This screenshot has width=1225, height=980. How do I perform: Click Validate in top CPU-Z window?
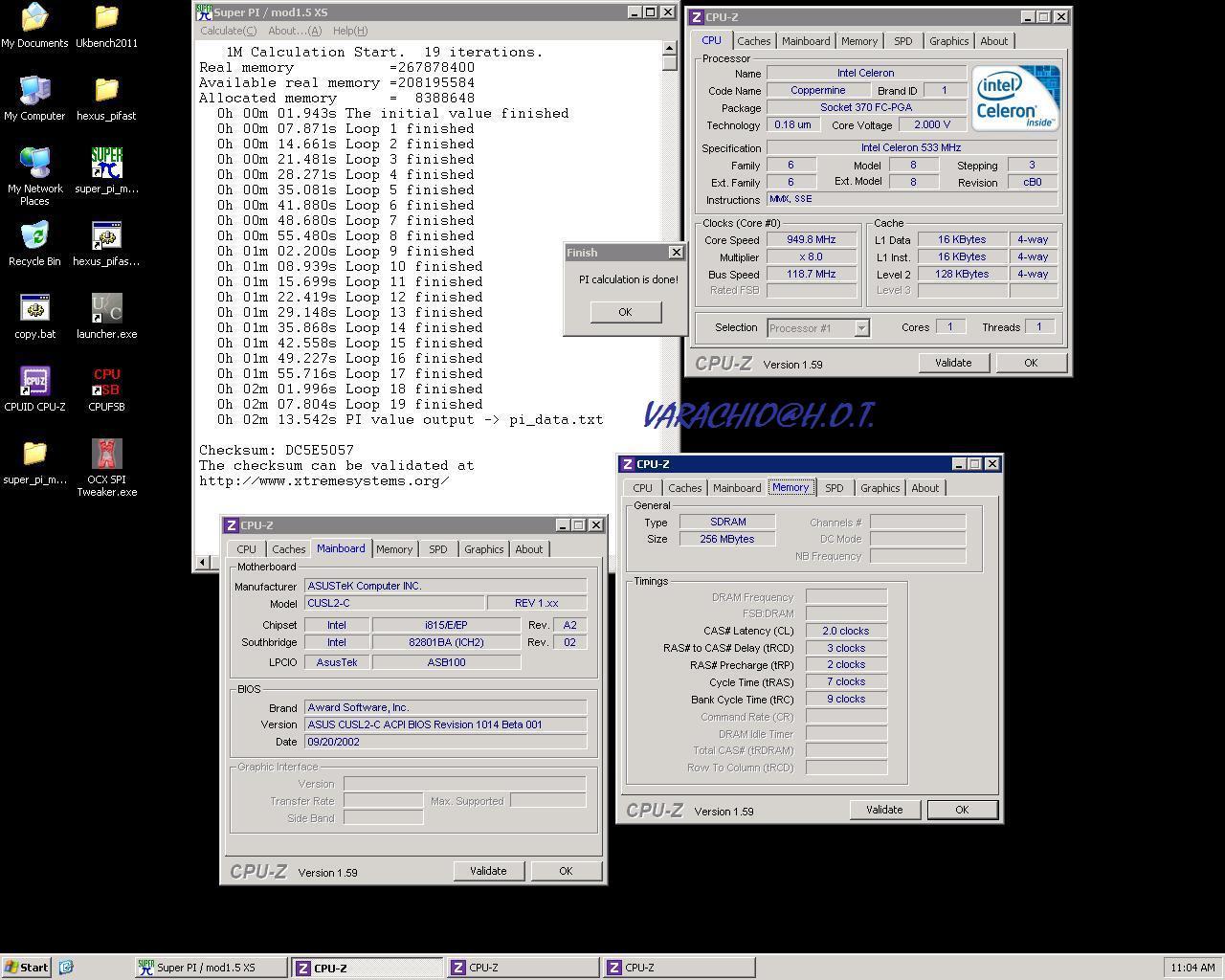(952, 363)
